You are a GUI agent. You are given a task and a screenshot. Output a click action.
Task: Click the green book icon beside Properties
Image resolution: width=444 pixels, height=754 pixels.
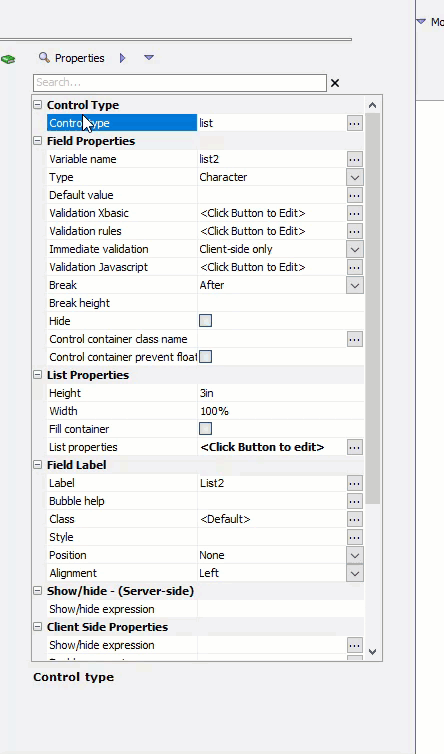click(x=8, y=59)
